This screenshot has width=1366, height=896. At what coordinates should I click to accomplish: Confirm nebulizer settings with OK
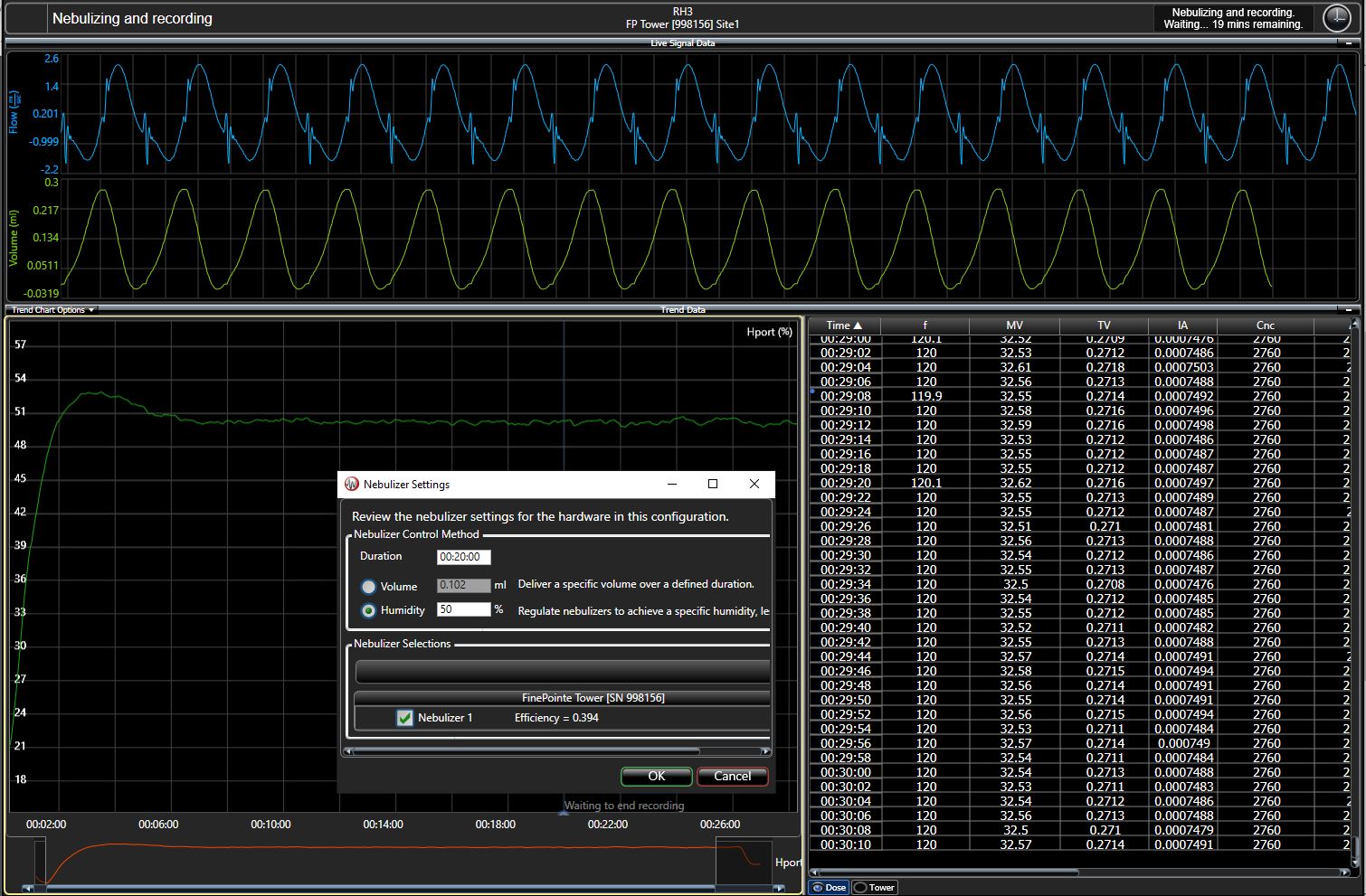tap(656, 776)
